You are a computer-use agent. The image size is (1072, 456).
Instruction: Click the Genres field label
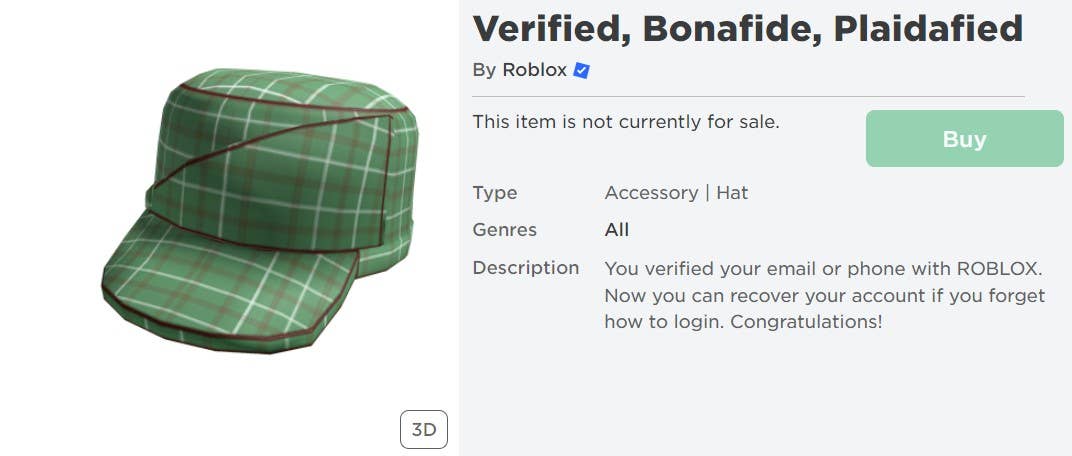click(505, 230)
